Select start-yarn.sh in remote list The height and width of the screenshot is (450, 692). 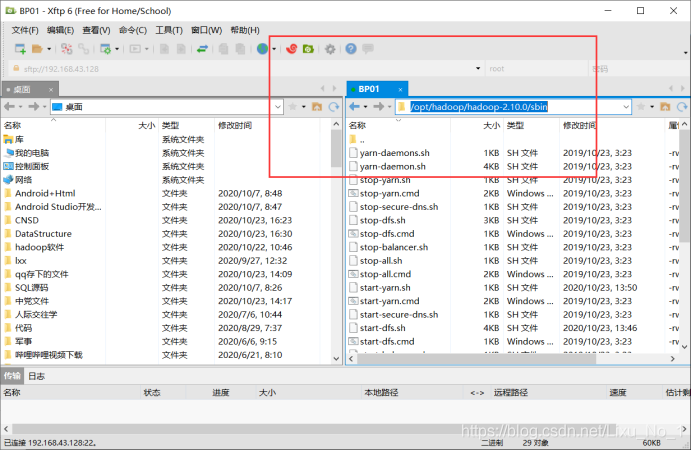click(385, 288)
